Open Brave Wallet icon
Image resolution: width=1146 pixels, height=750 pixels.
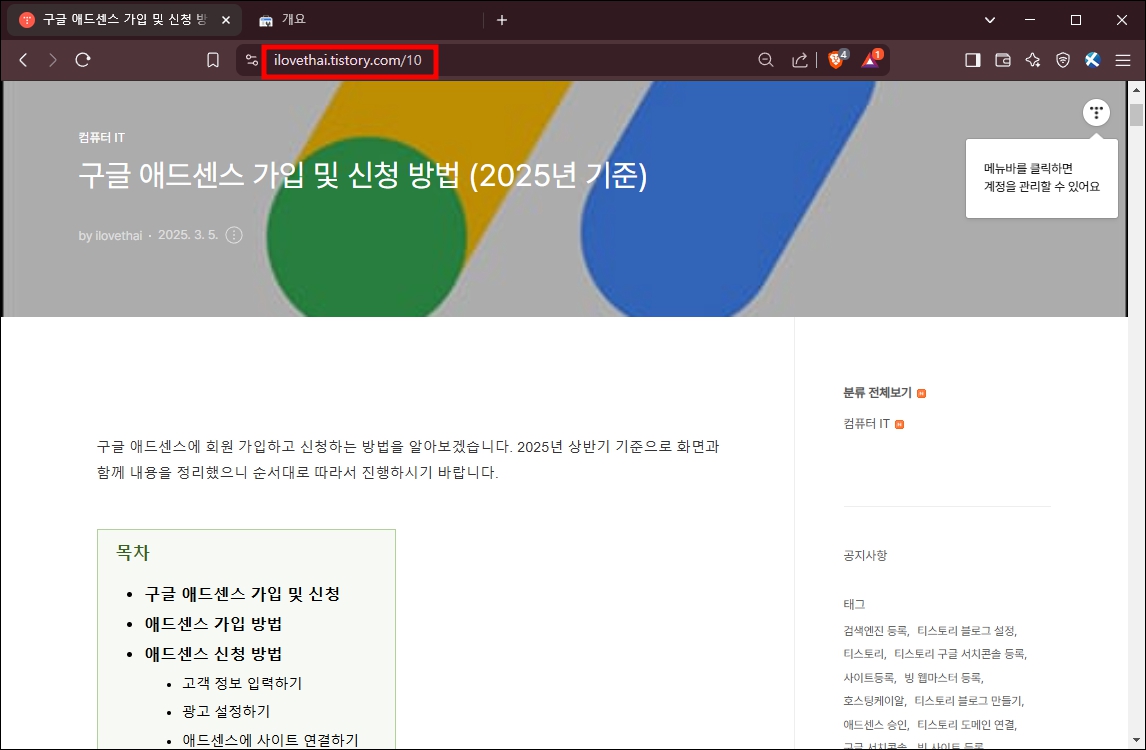pos(1003,60)
